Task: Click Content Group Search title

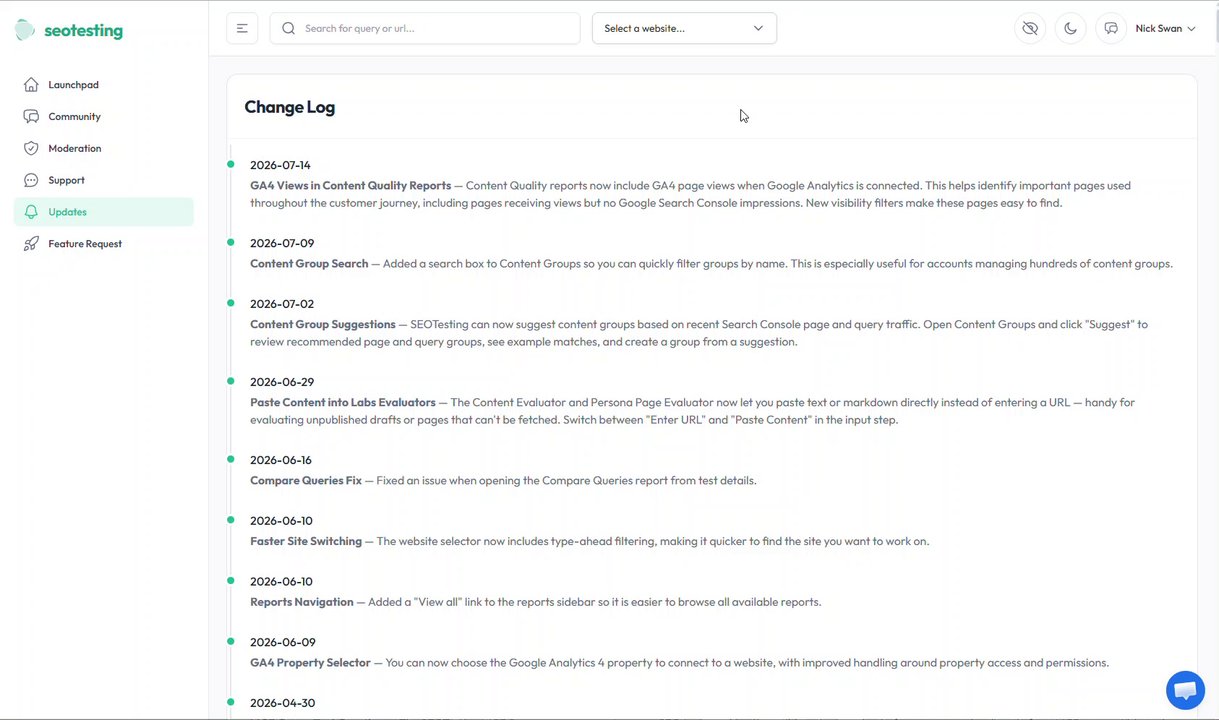Action: pyautogui.click(x=309, y=264)
